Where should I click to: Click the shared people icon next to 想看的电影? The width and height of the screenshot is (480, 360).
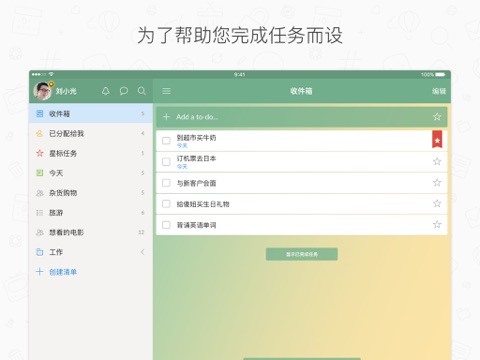[39, 232]
